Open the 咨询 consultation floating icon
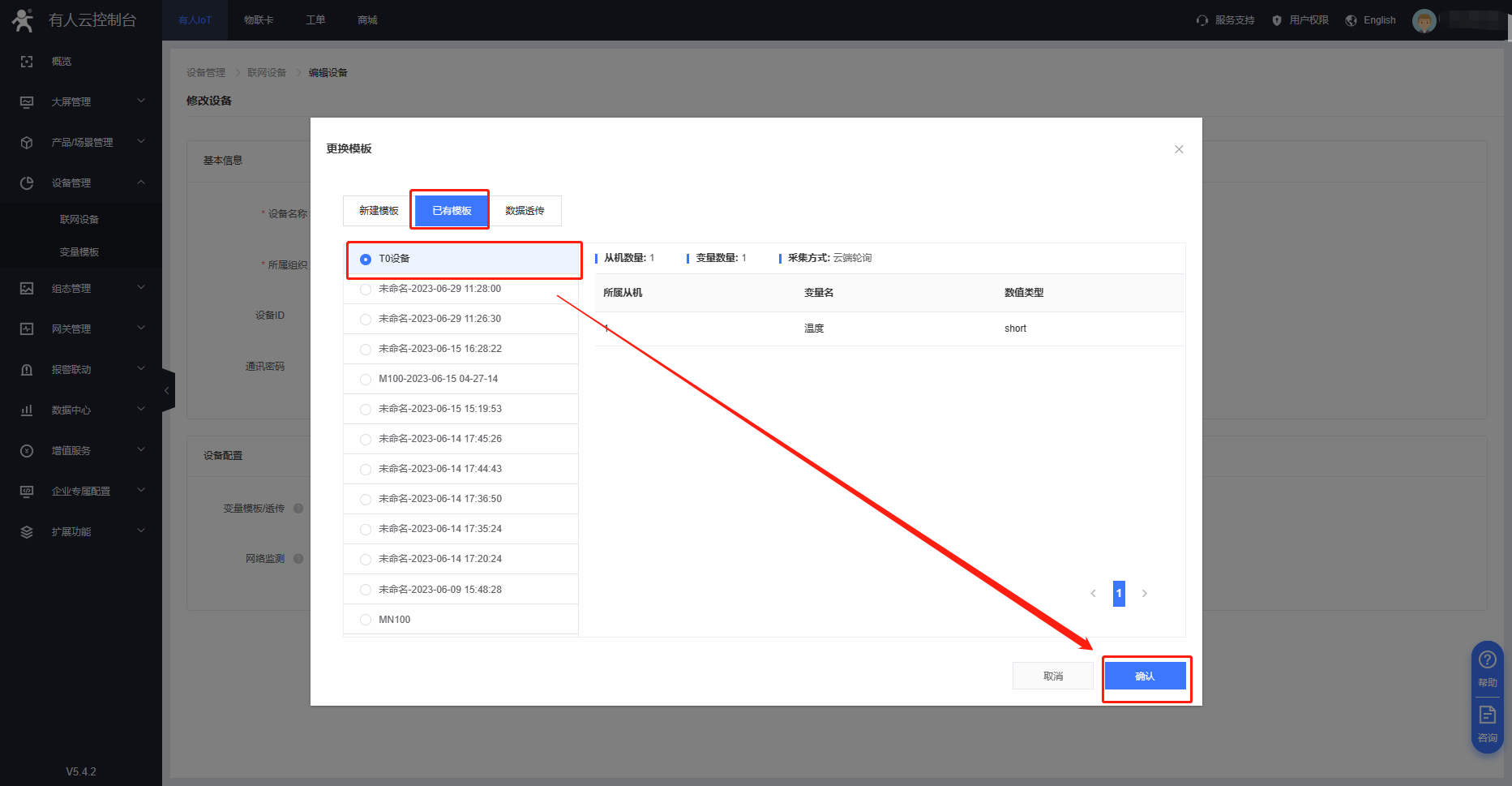This screenshot has height=786, width=1512. pos(1487,721)
